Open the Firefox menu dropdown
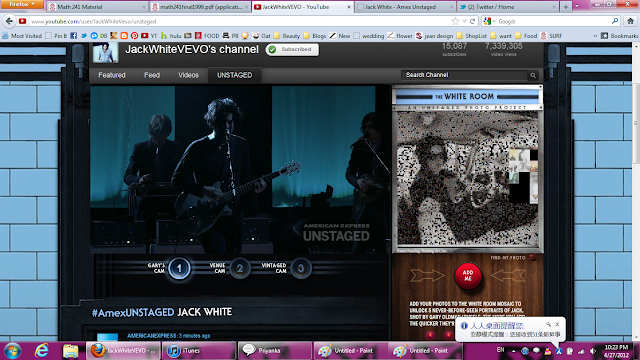 [22, 4]
